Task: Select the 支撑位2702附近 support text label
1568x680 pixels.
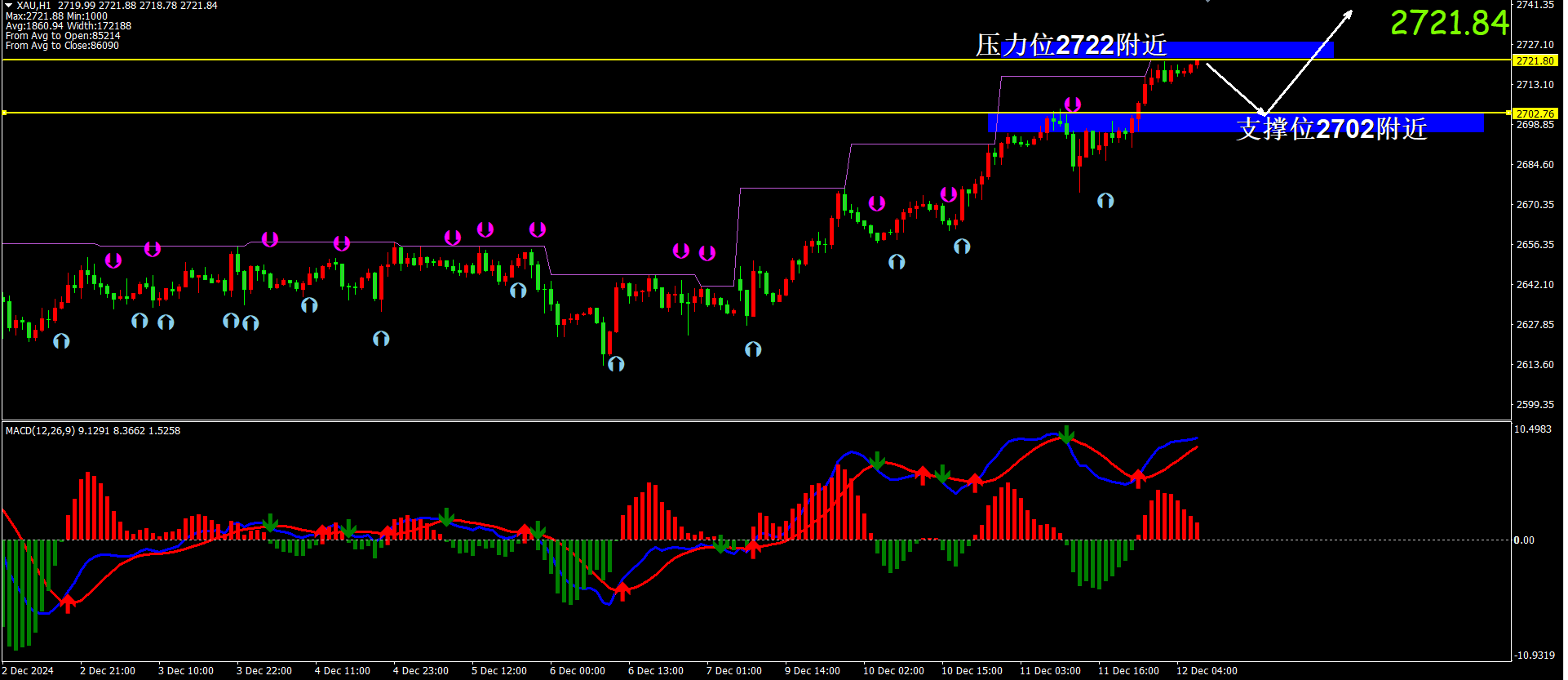Action: 1331,129
